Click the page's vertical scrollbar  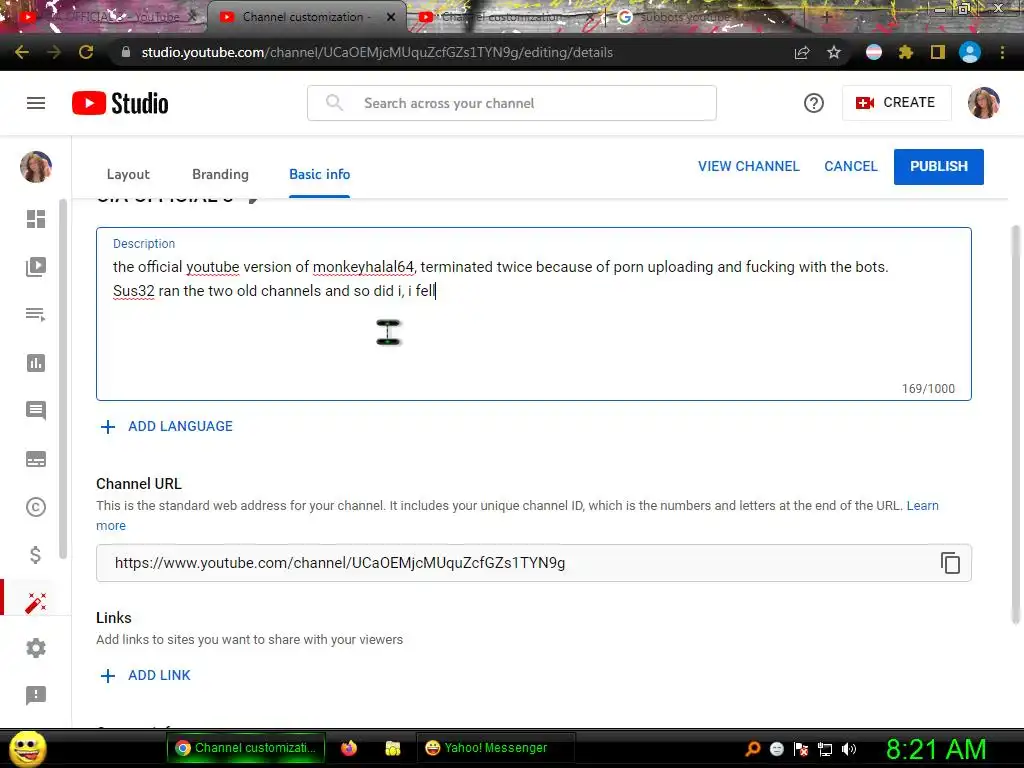pyautogui.click(x=1016, y=424)
